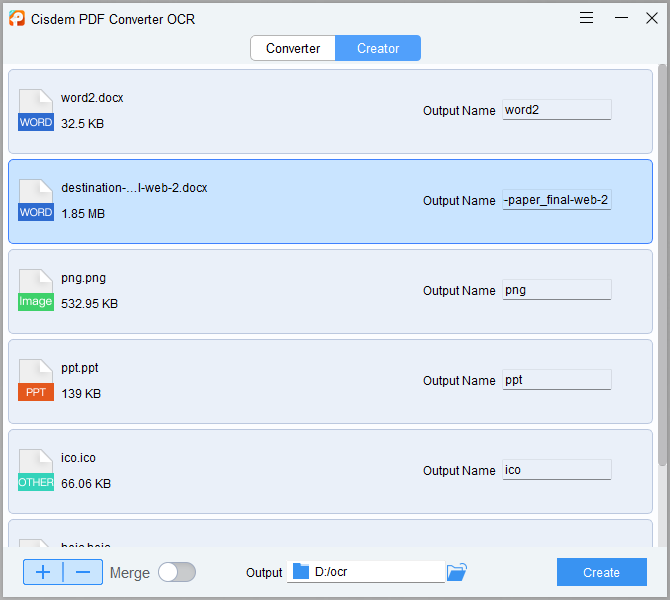Click the 32.5 KB file size
Viewport: 670px width, 600px height.
(x=82, y=124)
